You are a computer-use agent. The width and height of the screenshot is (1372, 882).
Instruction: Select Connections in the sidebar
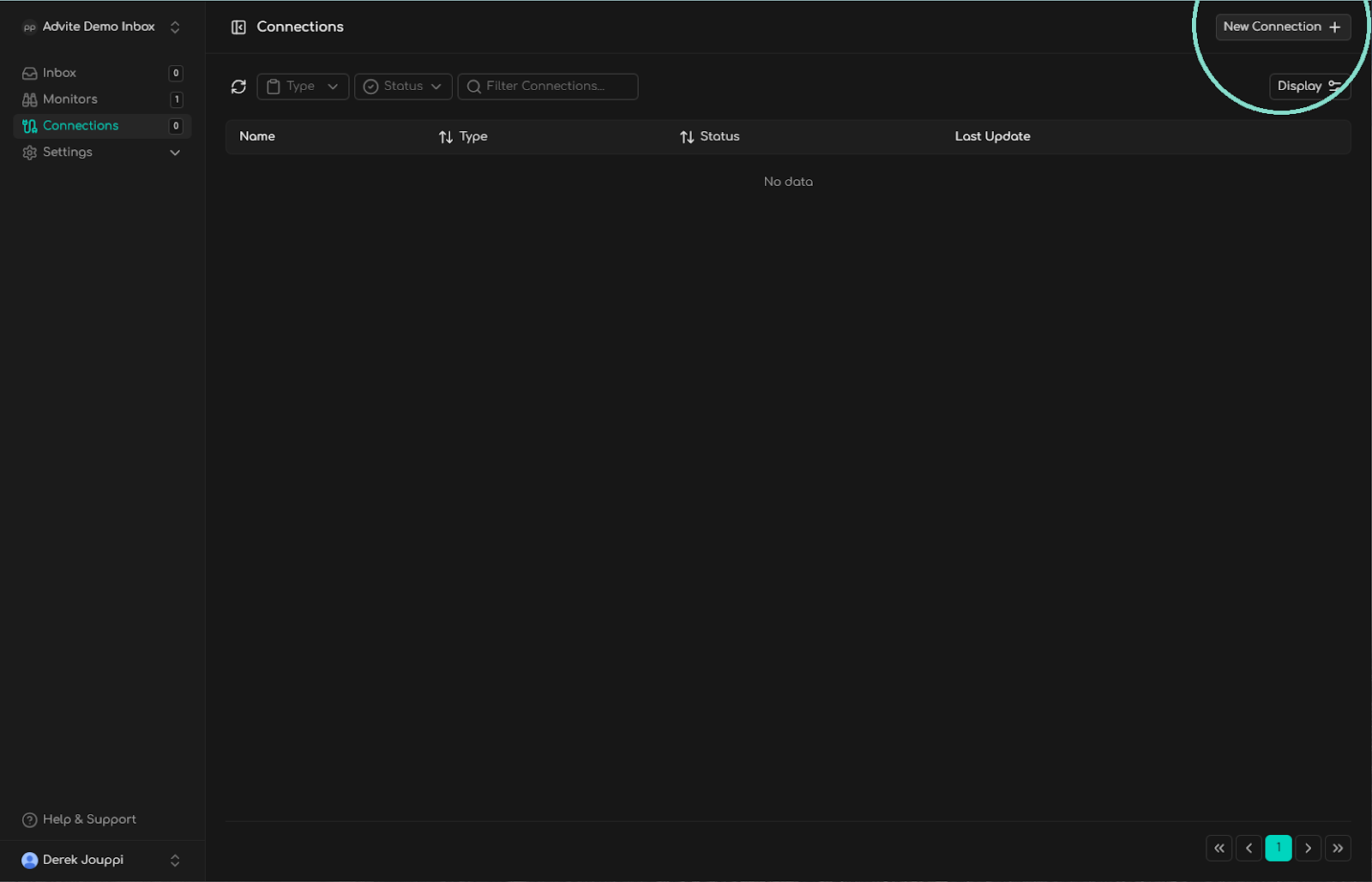click(x=81, y=126)
